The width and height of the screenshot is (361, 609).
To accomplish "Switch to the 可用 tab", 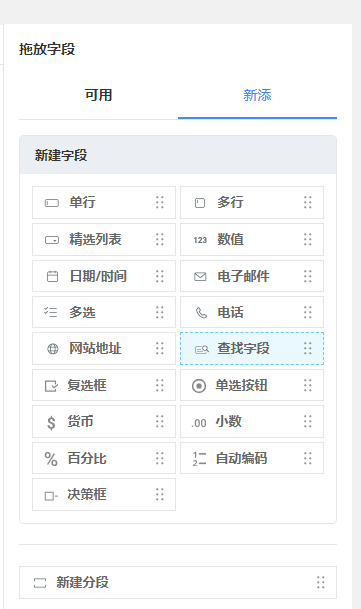I will pos(98,95).
